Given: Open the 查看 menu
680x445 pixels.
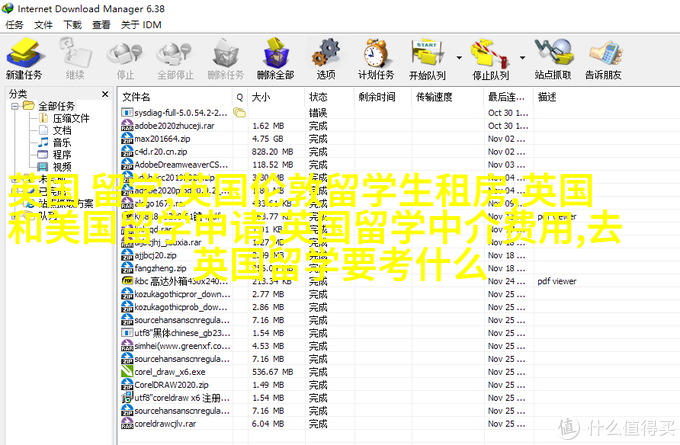Looking at the screenshot, I should [101, 25].
